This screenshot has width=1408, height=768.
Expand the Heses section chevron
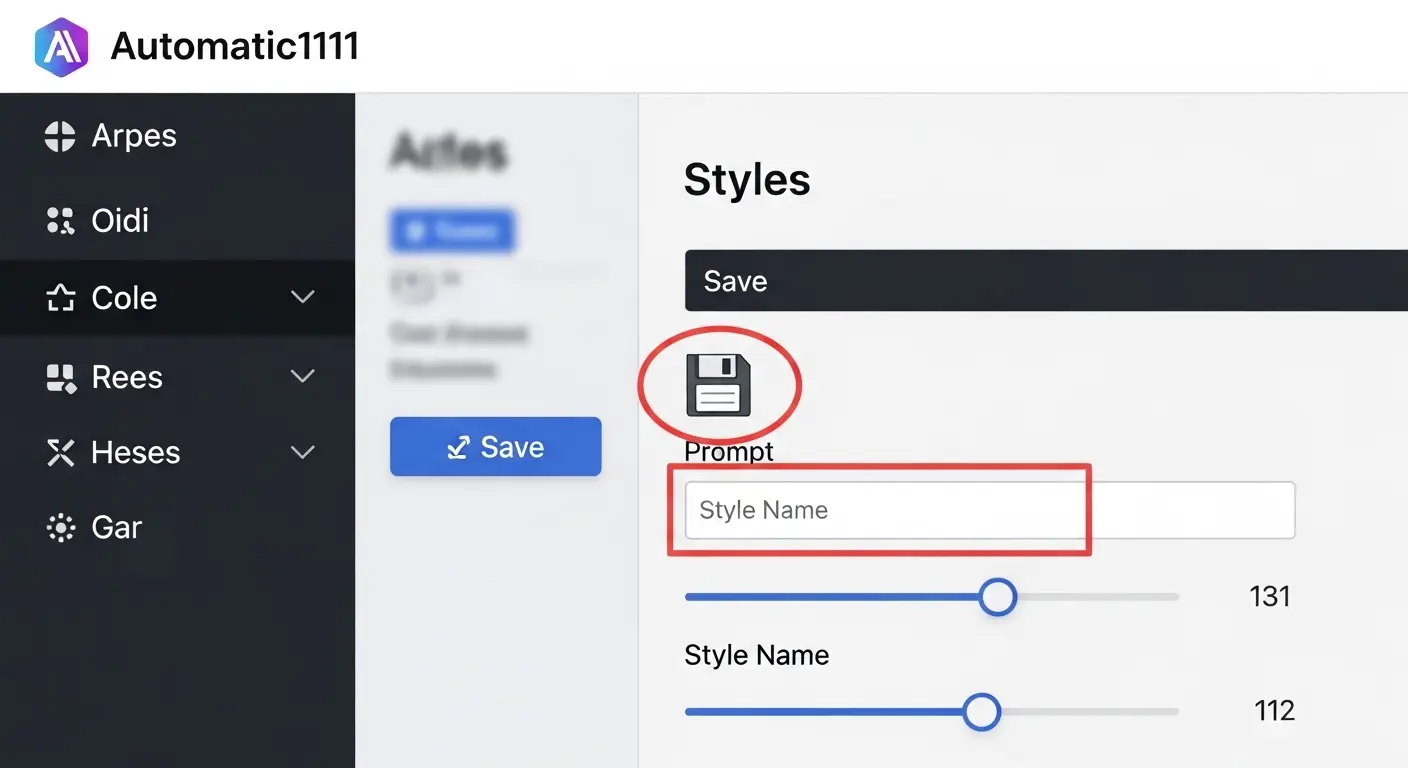[x=302, y=453]
